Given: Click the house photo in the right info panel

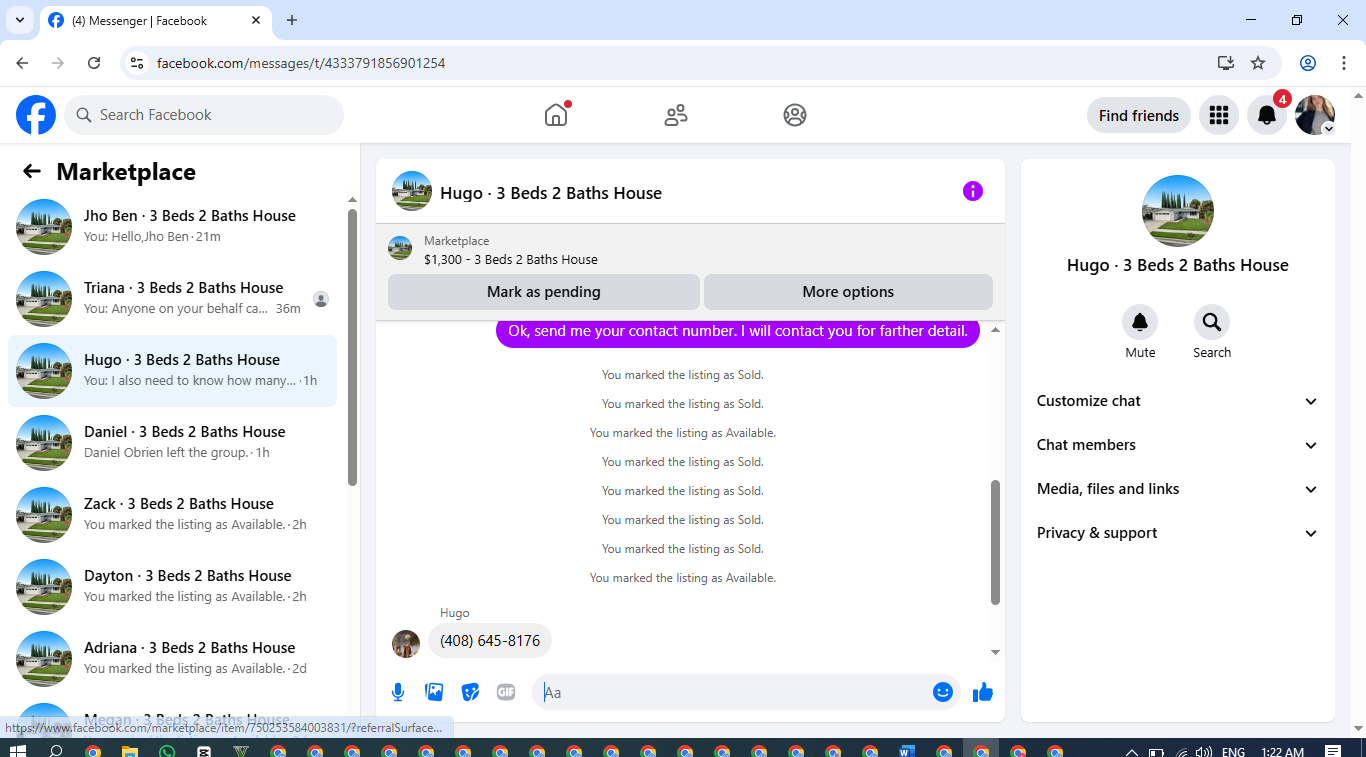Looking at the screenshot, I should click(x=1178, y=211).
